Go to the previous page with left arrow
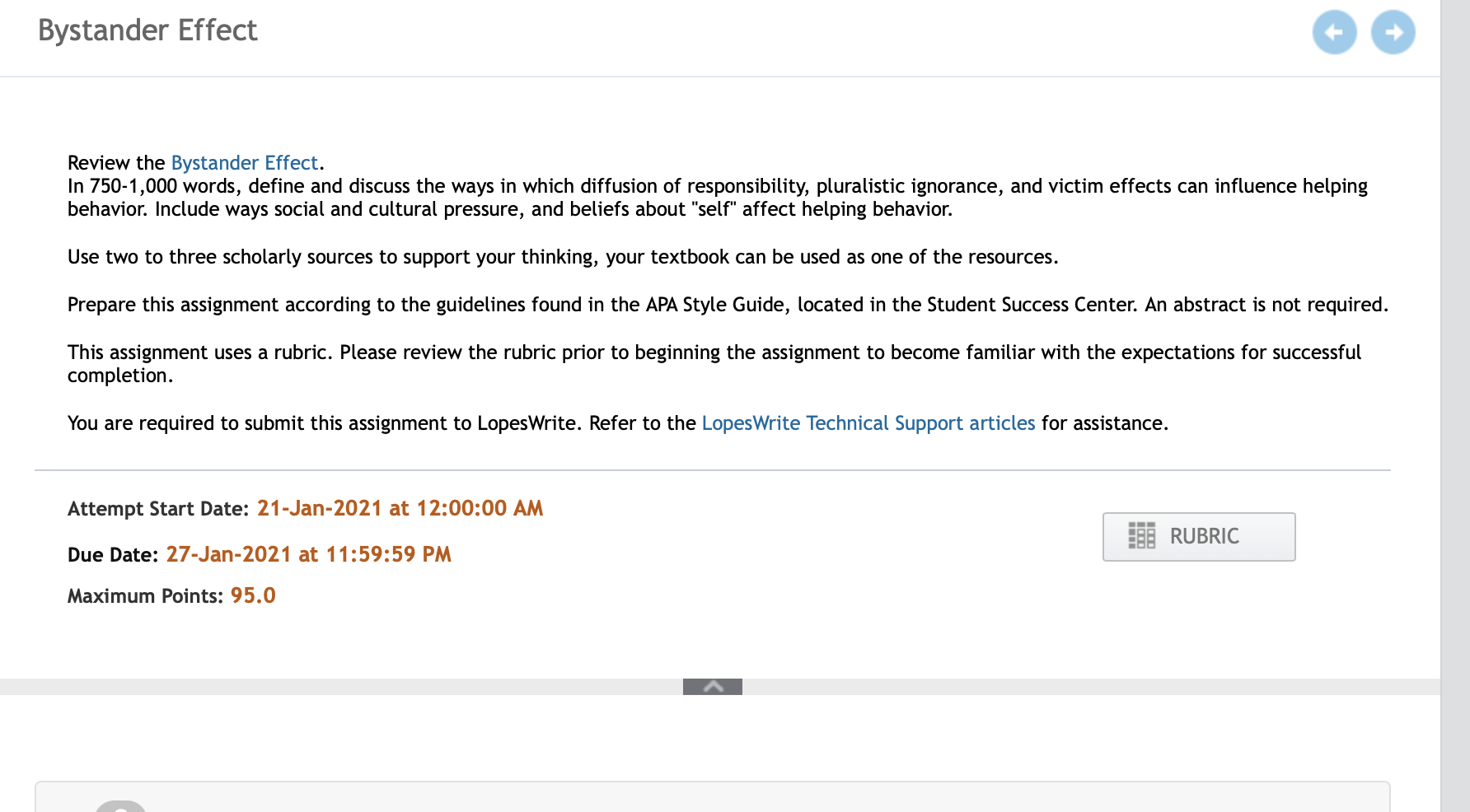The width and height of the screenshot is (1470, 812). (x=1334, y=32)
